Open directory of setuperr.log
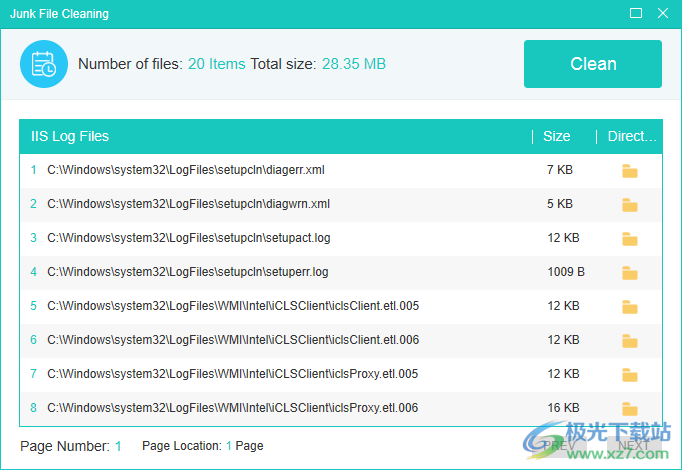682x470 pixels. coord(629,273)
